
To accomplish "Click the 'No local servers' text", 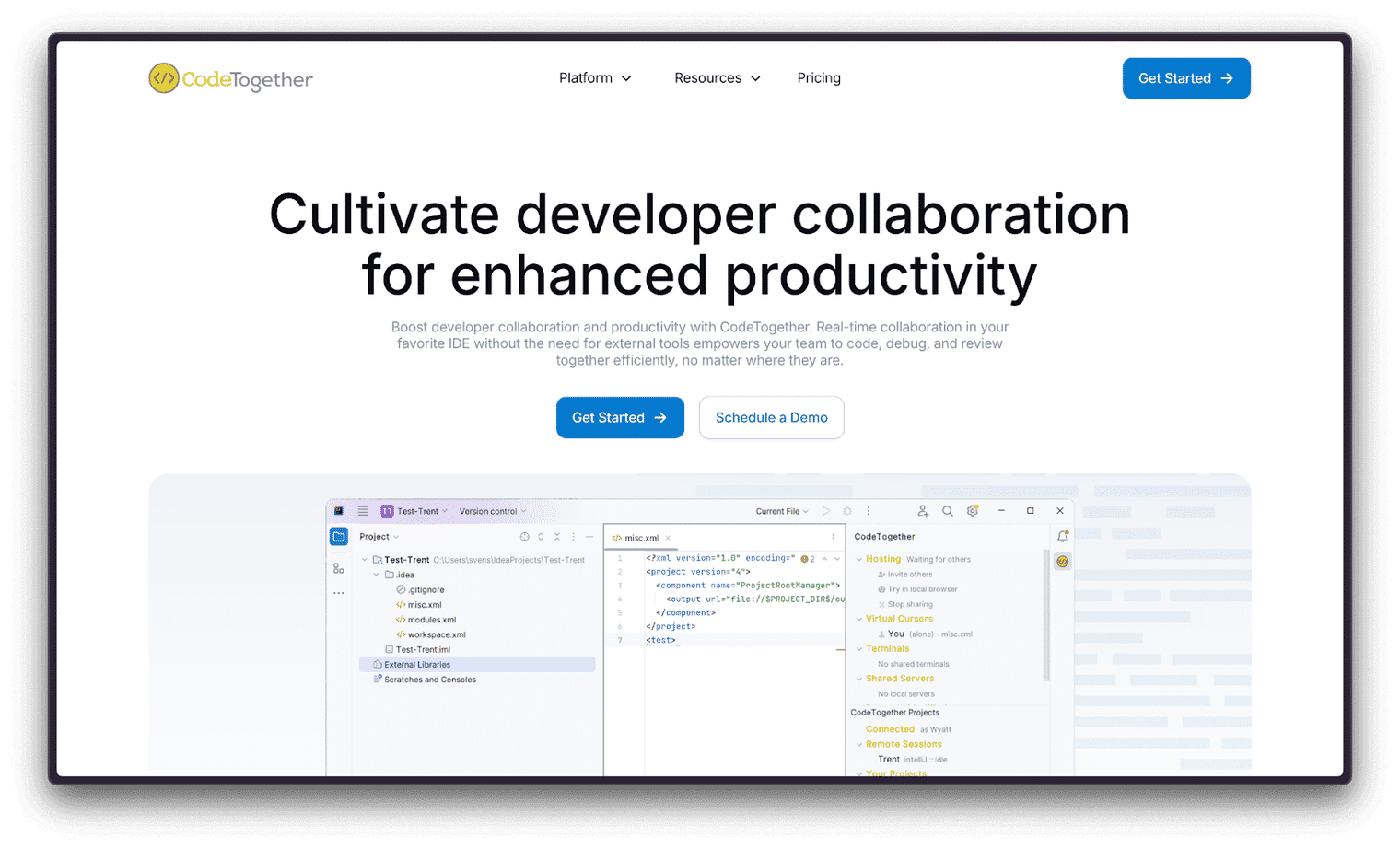I will click(906, 694).
